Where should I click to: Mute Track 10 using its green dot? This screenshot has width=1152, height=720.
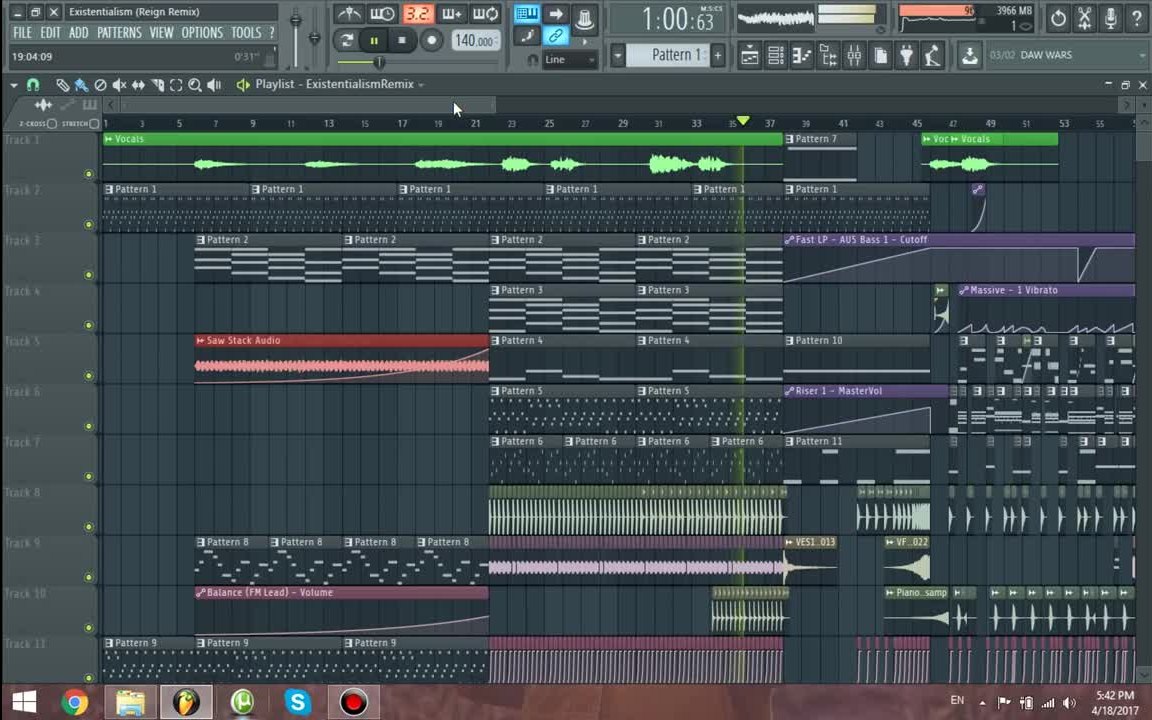(x=89, y=627)
